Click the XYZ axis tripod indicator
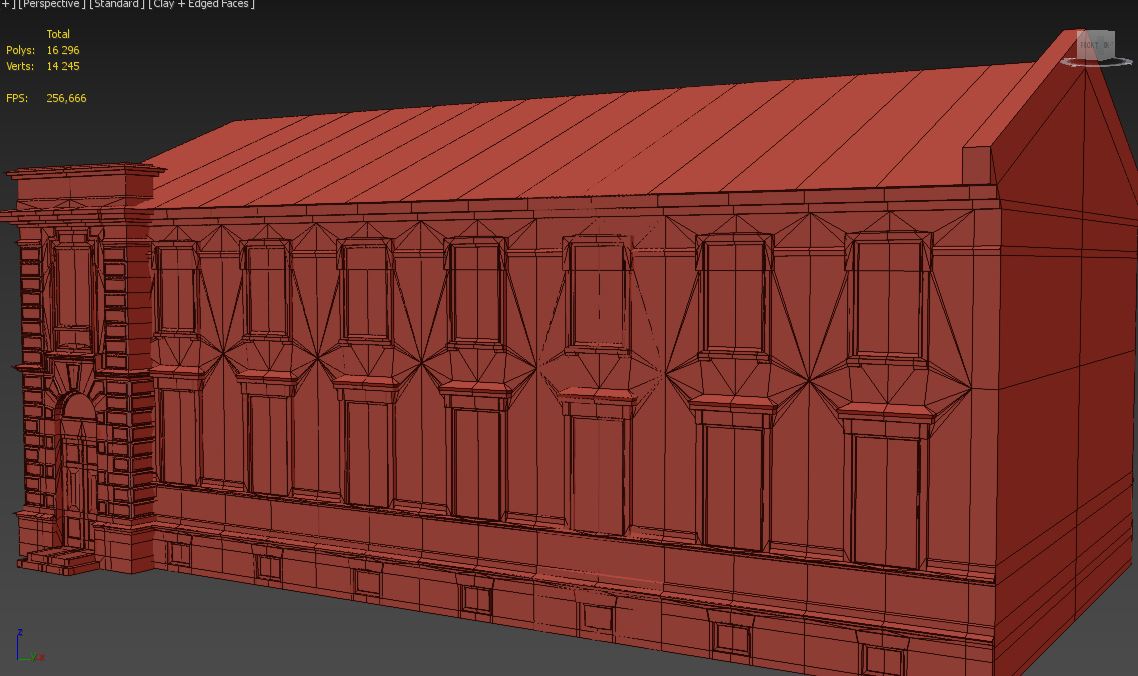 point(29,646)
